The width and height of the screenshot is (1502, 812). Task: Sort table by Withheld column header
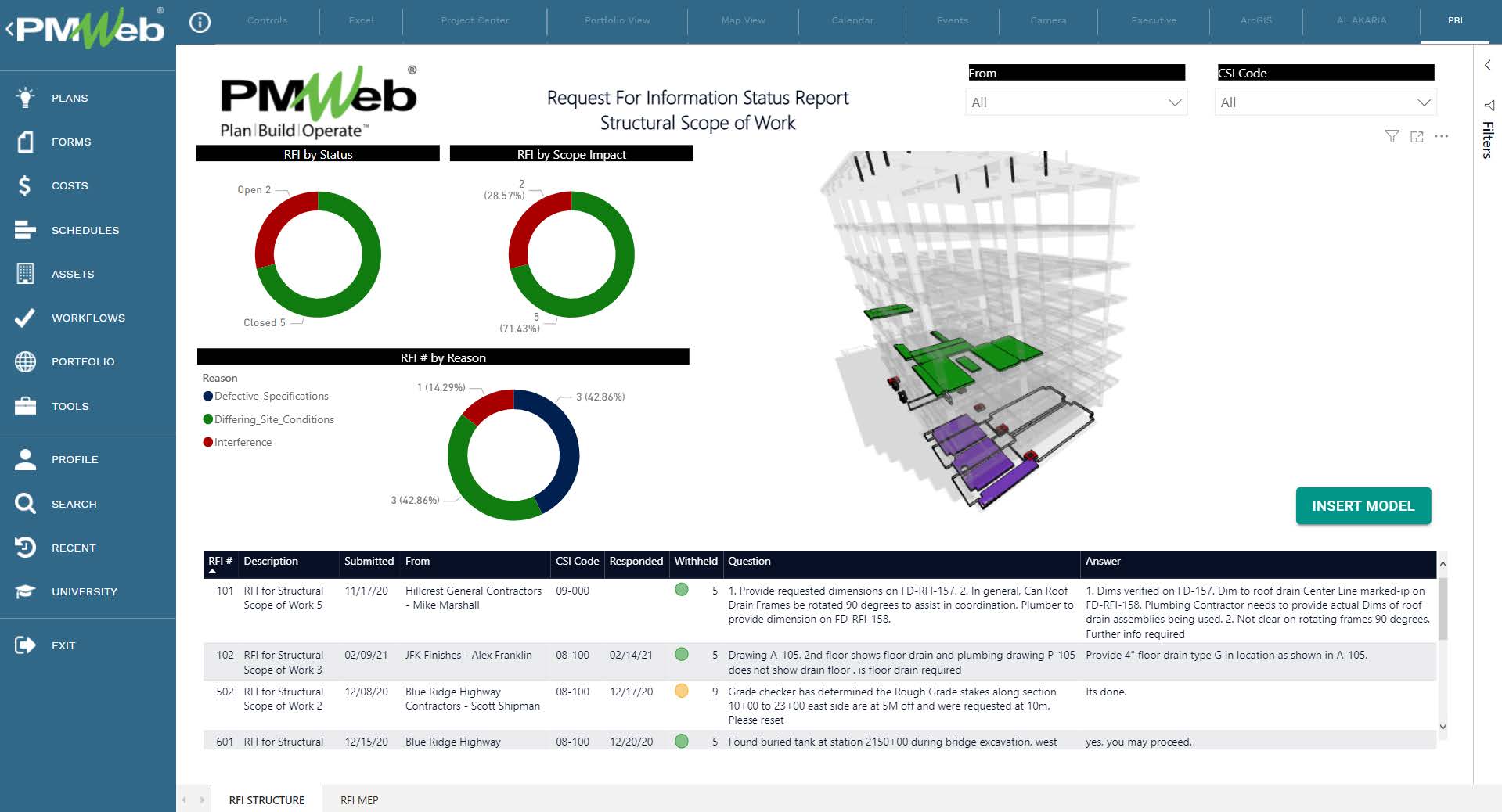pyautogui.click(x=696, y=561)
